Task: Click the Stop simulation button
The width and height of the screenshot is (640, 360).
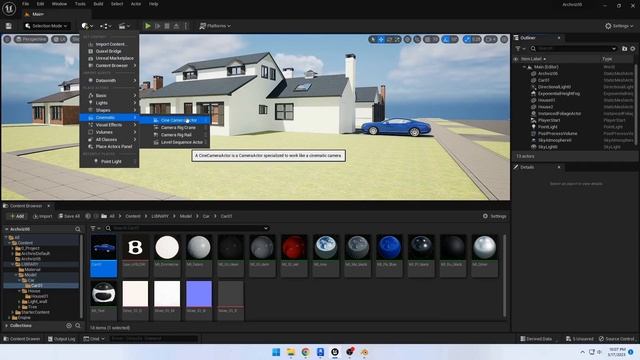Action: point(167,26)
